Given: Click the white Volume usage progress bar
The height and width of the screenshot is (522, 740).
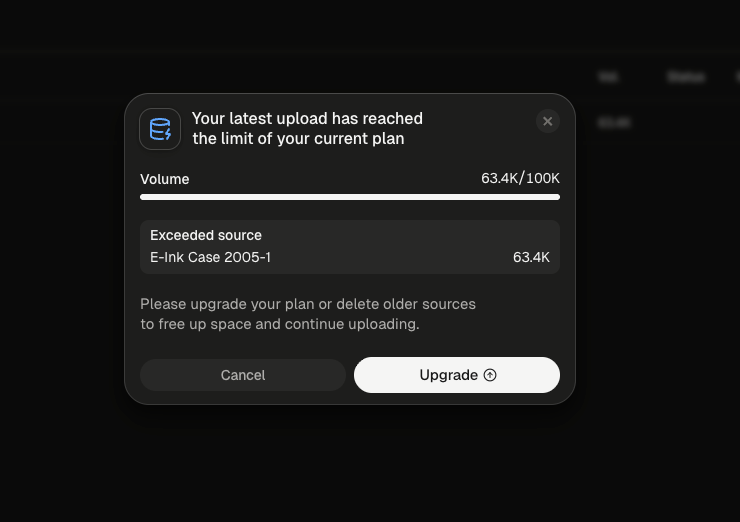Looking at the screenshot, I should 350,197.
